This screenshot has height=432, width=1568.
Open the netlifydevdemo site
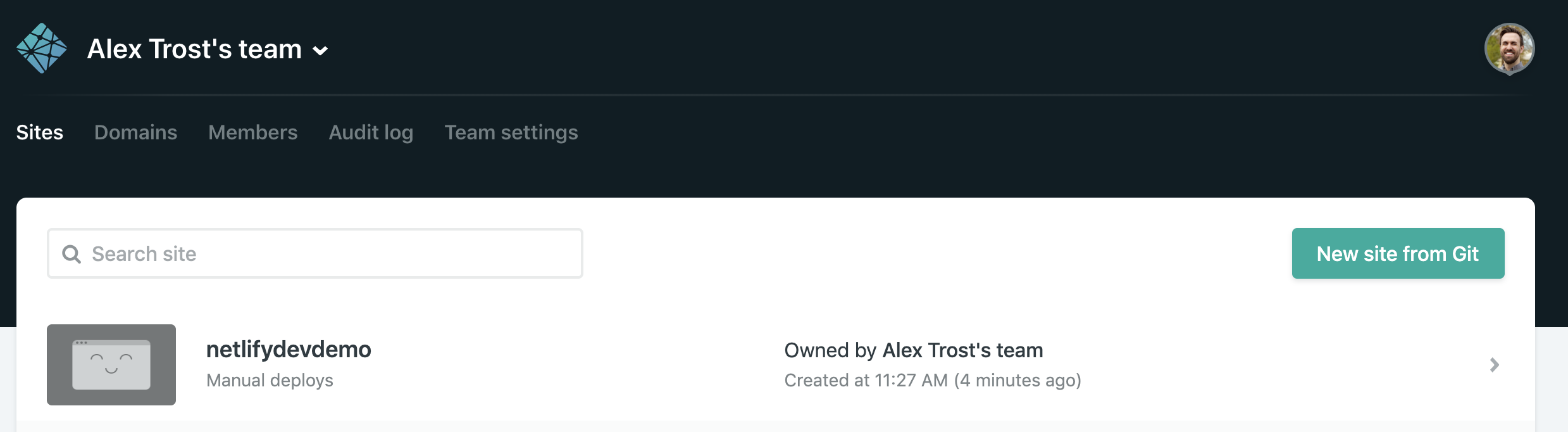289,349
